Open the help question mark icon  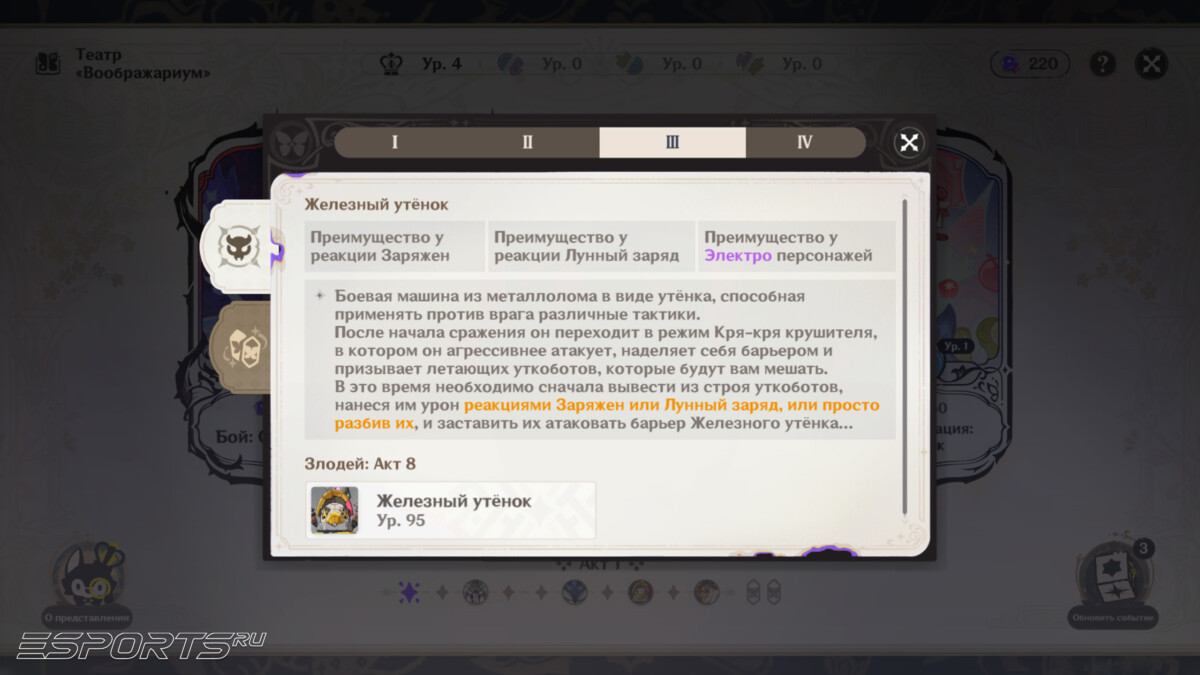tap(1102, 63)
